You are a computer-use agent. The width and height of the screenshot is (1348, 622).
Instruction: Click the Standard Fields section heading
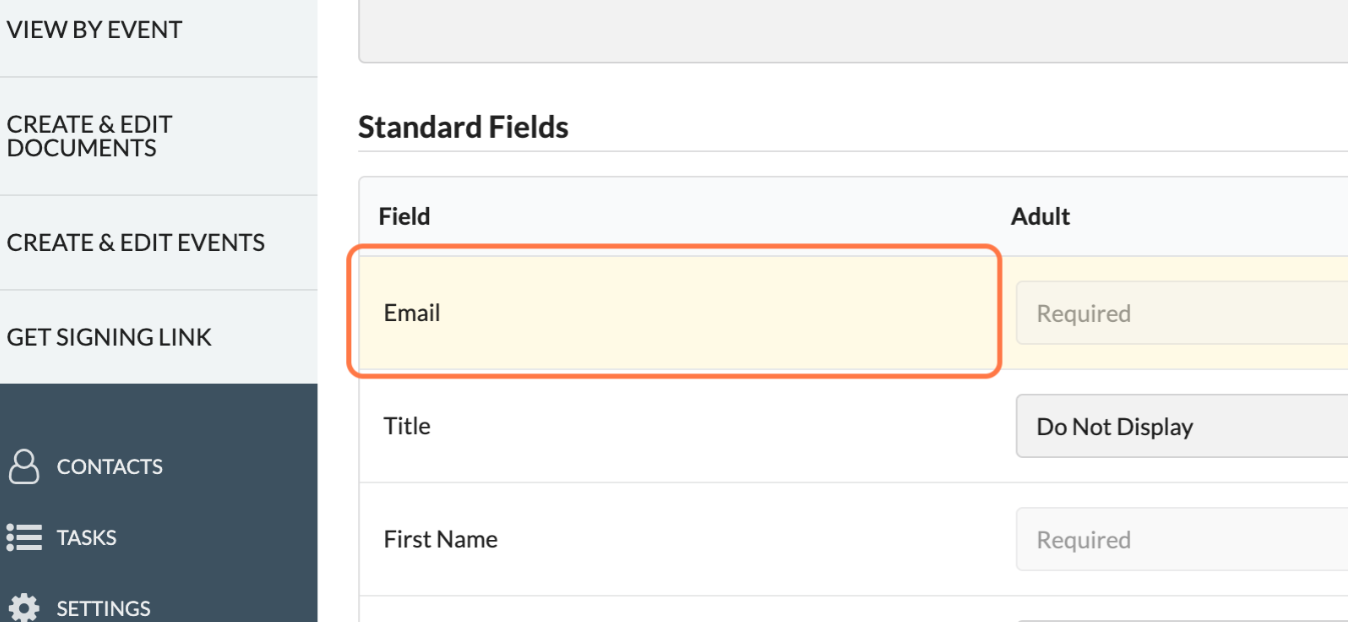pyautogui.click(x=463, y=127)
